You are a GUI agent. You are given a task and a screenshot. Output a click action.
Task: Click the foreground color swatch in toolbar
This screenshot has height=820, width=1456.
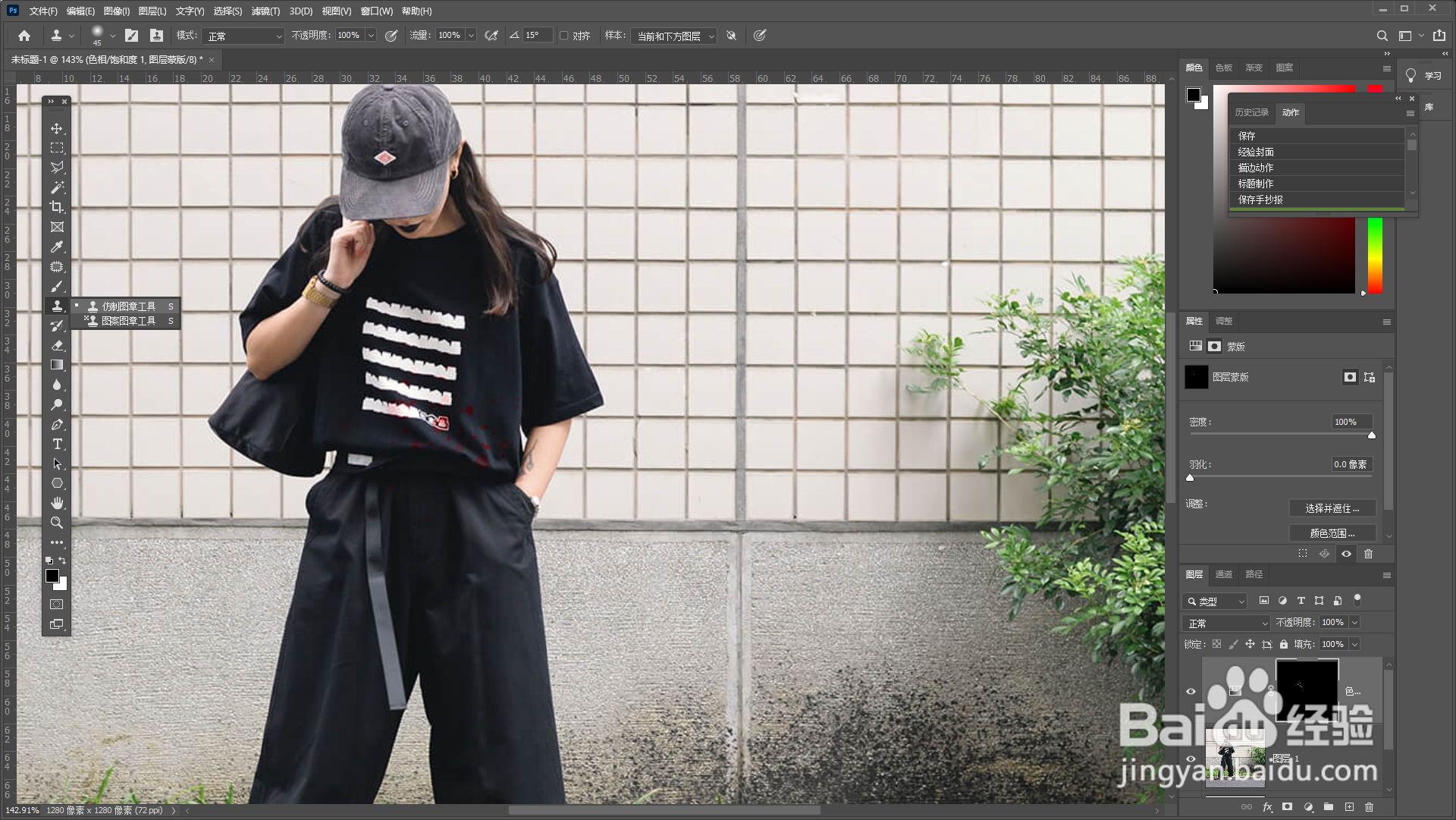point(52,576)
